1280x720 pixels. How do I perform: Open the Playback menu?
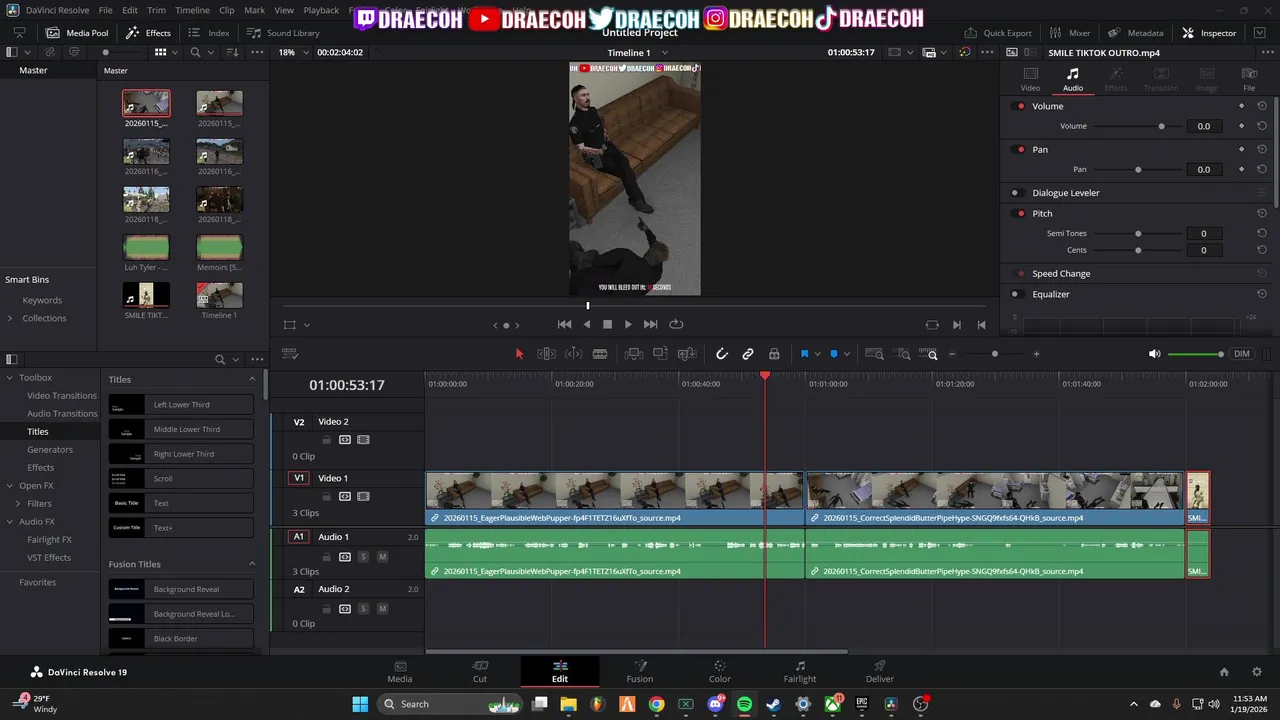click(x=321, y=10)
